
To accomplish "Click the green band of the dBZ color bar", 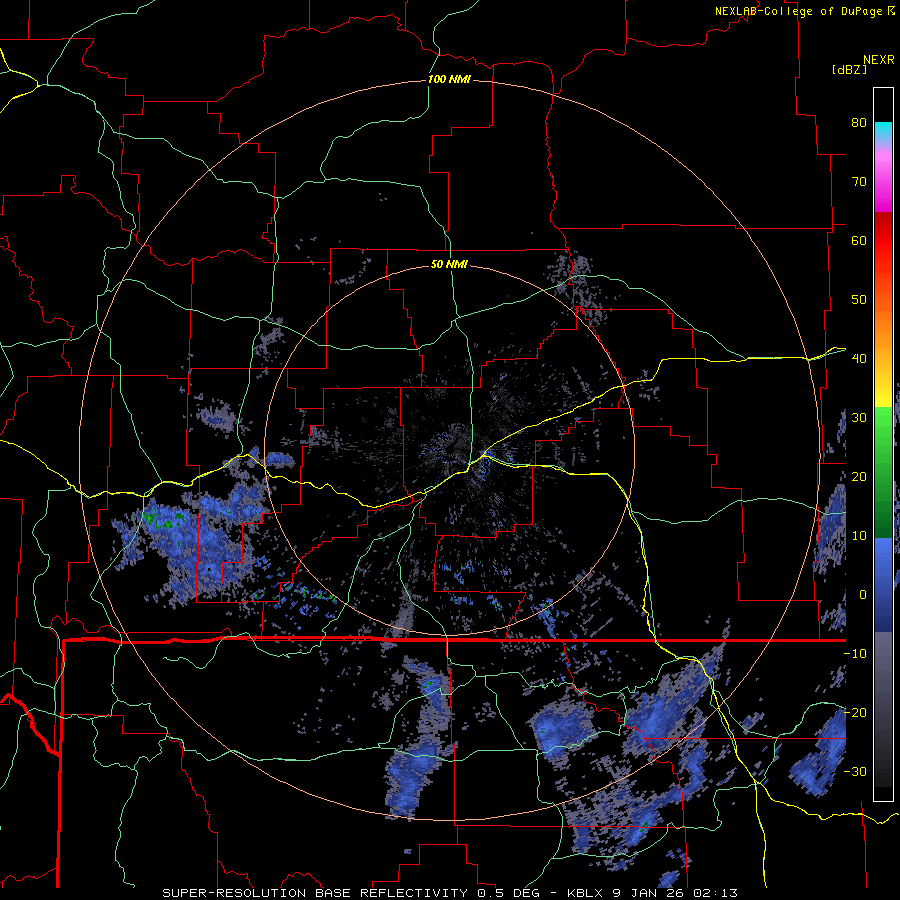I will click(883, 472).
